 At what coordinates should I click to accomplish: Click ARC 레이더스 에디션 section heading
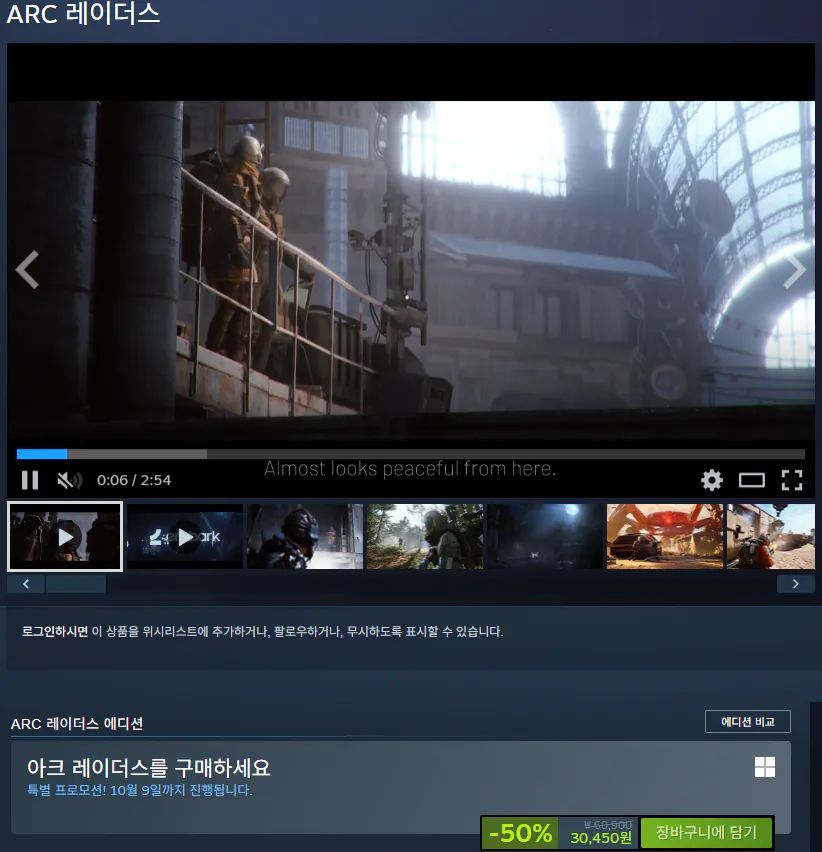pyautogui.click(x=77, y=724)
